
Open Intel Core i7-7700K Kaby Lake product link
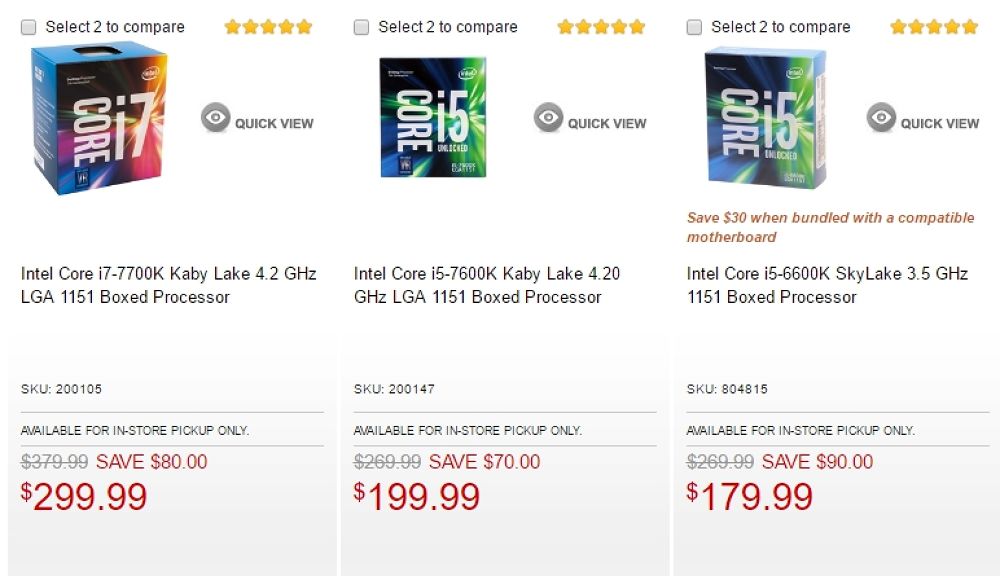pos(168,285)
